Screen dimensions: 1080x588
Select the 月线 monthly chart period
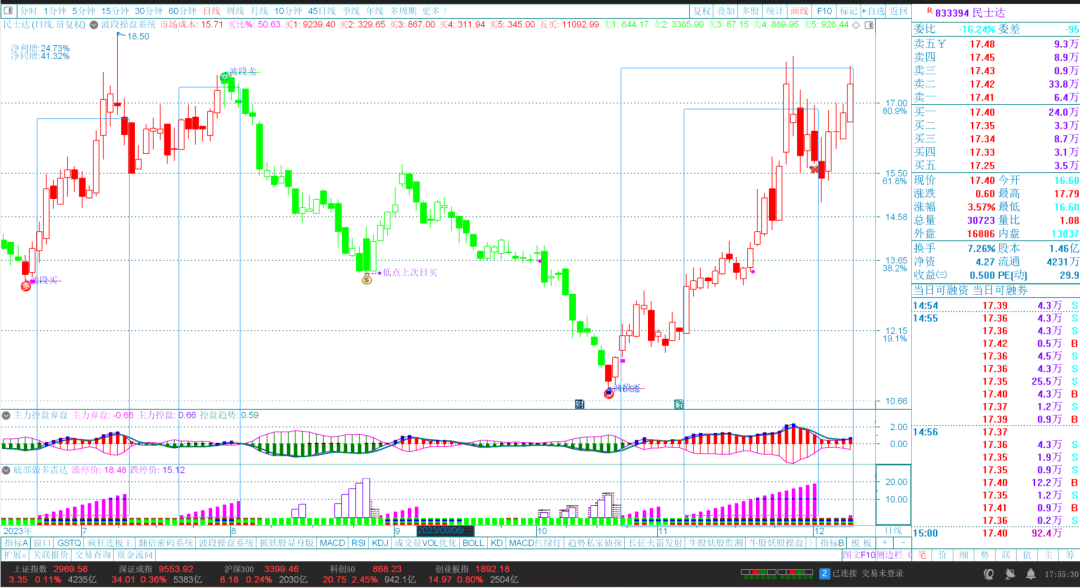pyautogui.click(x=259, y=11)
